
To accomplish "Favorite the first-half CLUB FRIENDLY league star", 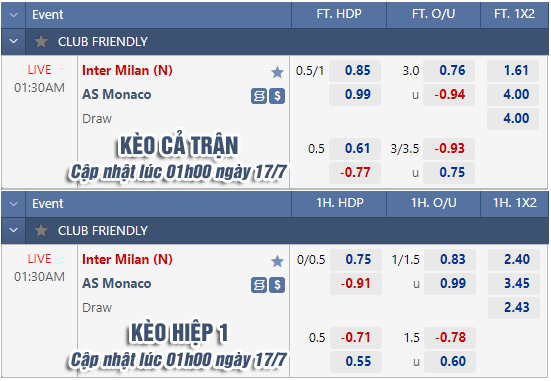I will (x=41, y=231).
